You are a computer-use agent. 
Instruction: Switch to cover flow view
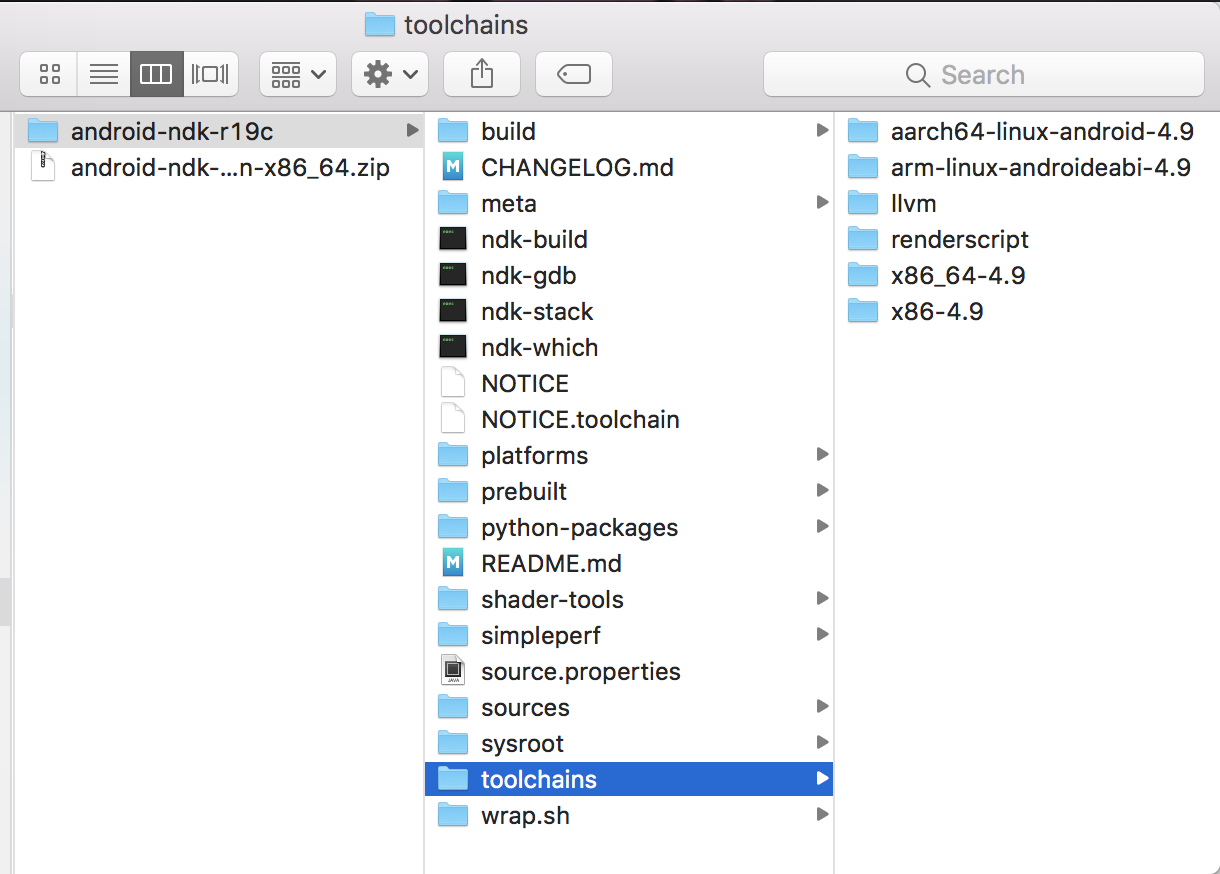tap(212, 74)
